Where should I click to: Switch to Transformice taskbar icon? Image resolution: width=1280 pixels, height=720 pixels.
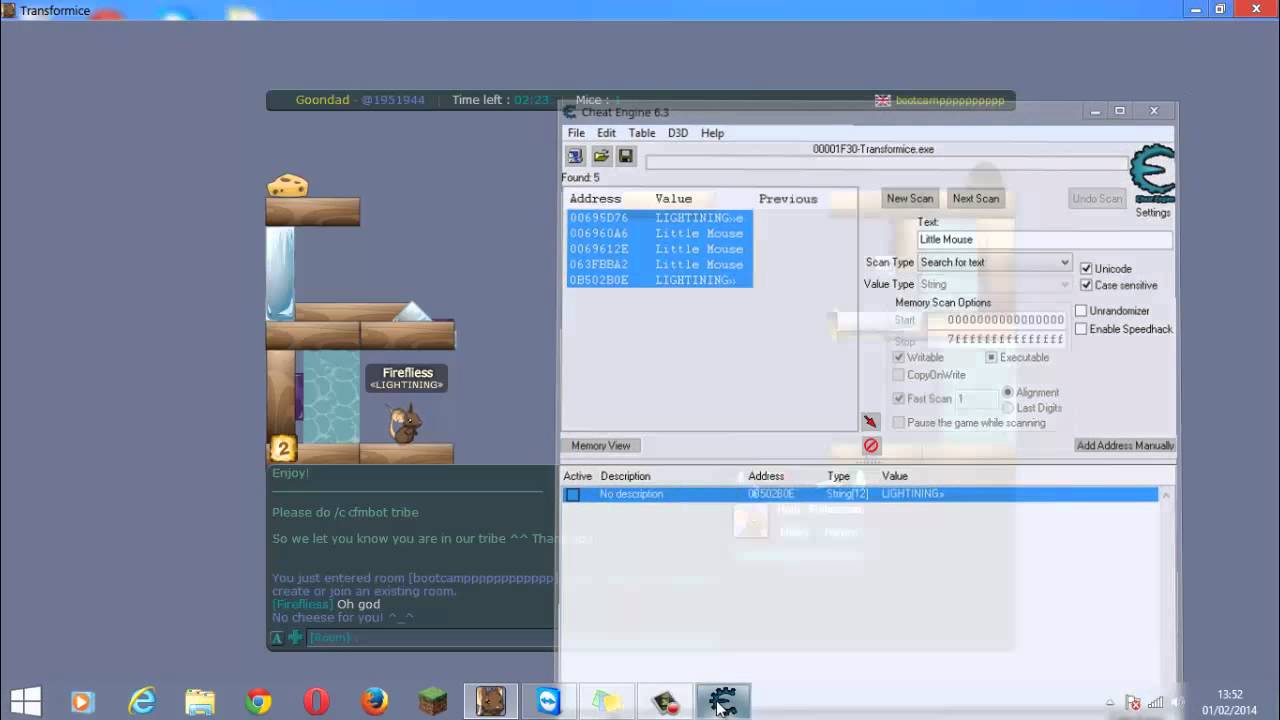click(x=490, y=702)
